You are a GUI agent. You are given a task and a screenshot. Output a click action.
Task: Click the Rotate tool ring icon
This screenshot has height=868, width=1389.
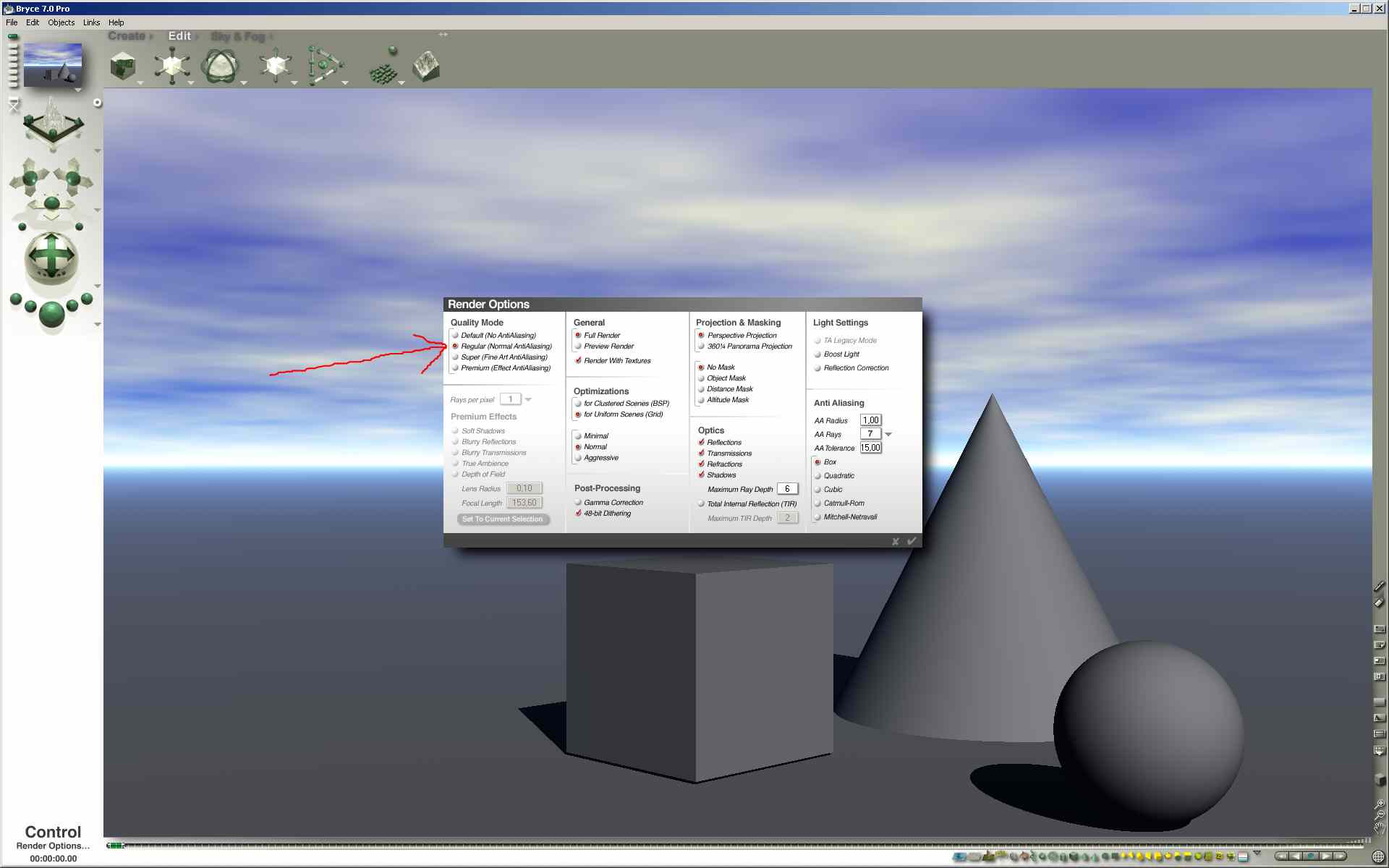coord(219,67)
